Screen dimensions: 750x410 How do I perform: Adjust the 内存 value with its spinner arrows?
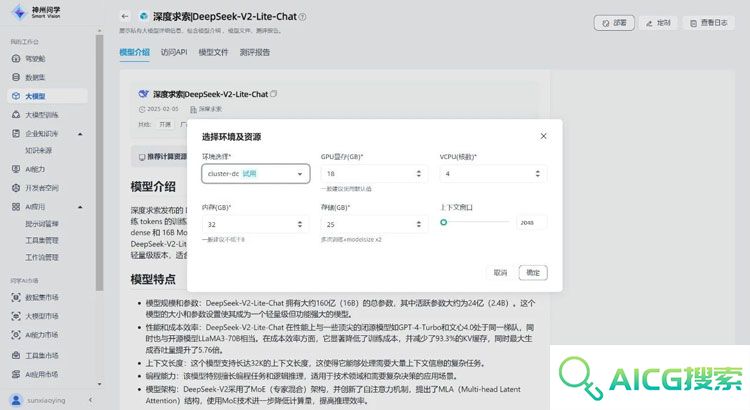[300, 224]
